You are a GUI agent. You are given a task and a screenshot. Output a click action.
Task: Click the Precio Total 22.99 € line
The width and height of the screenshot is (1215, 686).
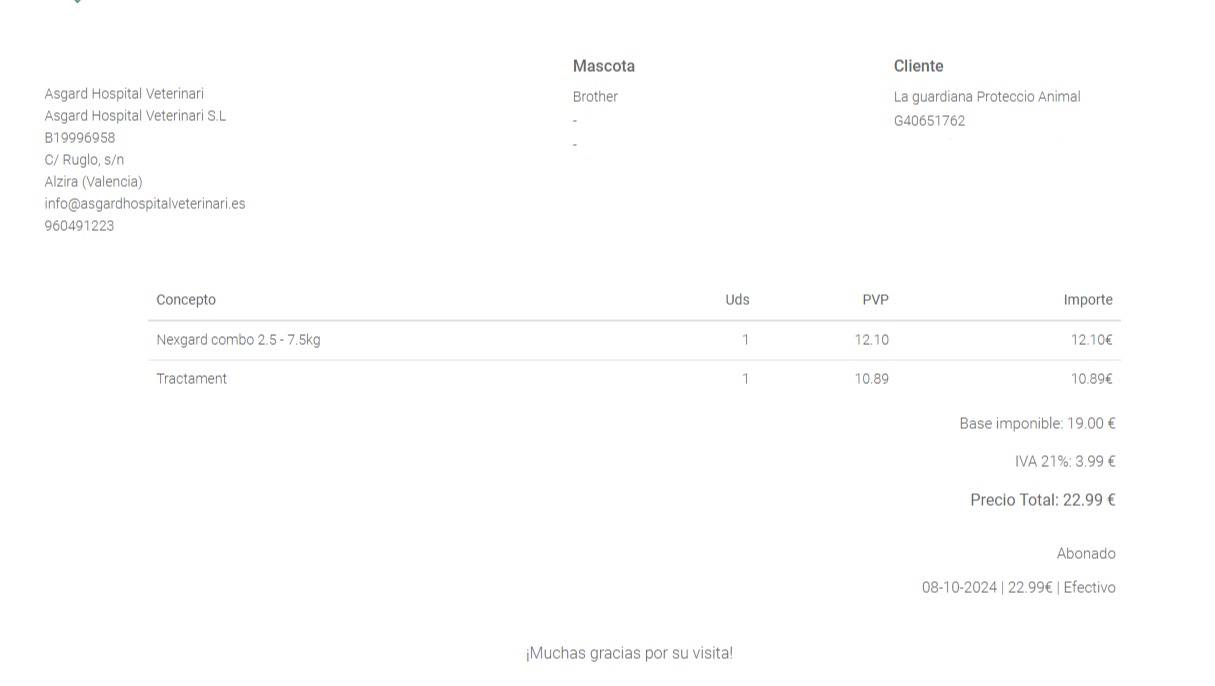click(1043, 500)
